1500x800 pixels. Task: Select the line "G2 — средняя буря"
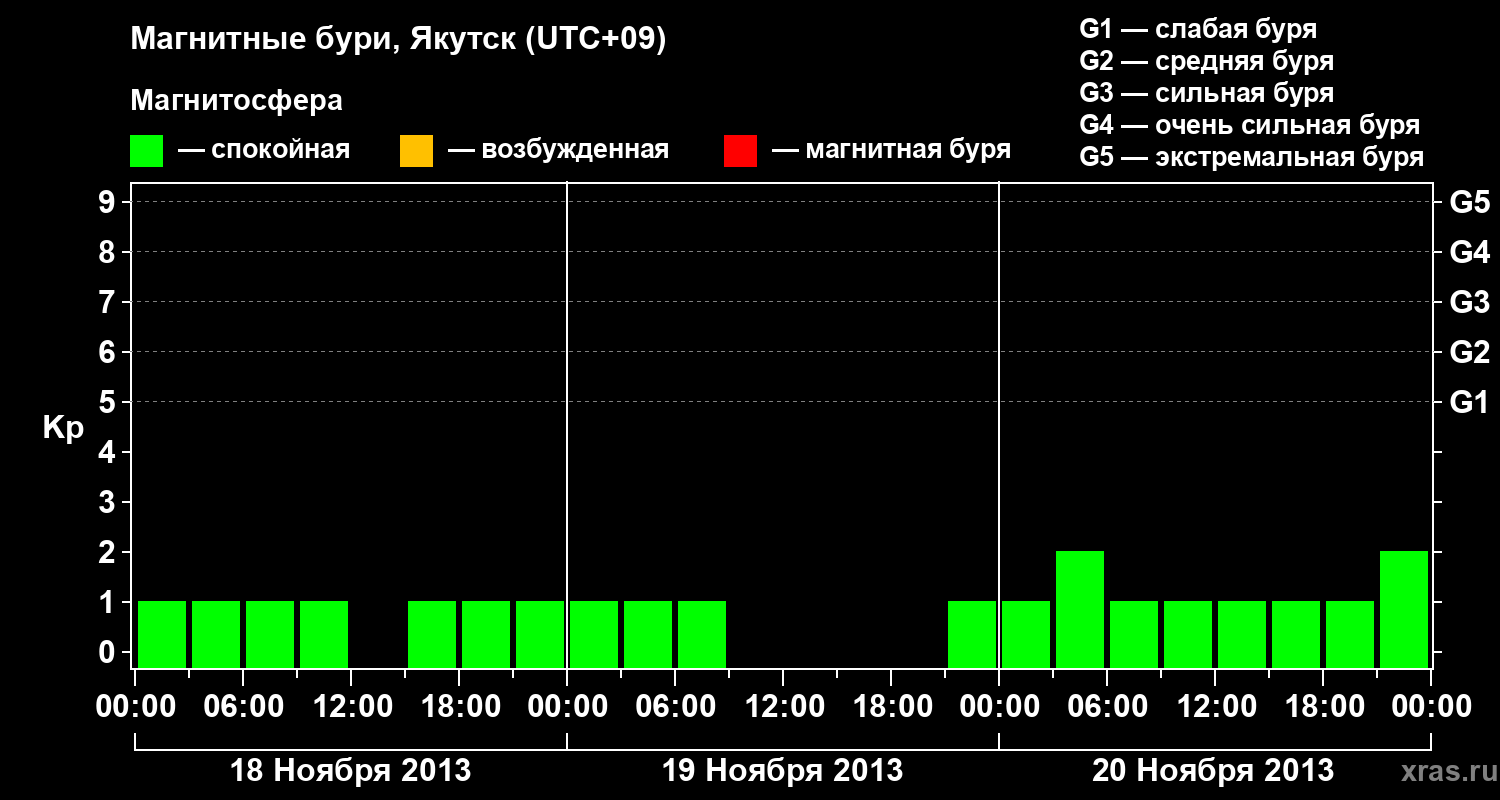(x=1206, y=61)
